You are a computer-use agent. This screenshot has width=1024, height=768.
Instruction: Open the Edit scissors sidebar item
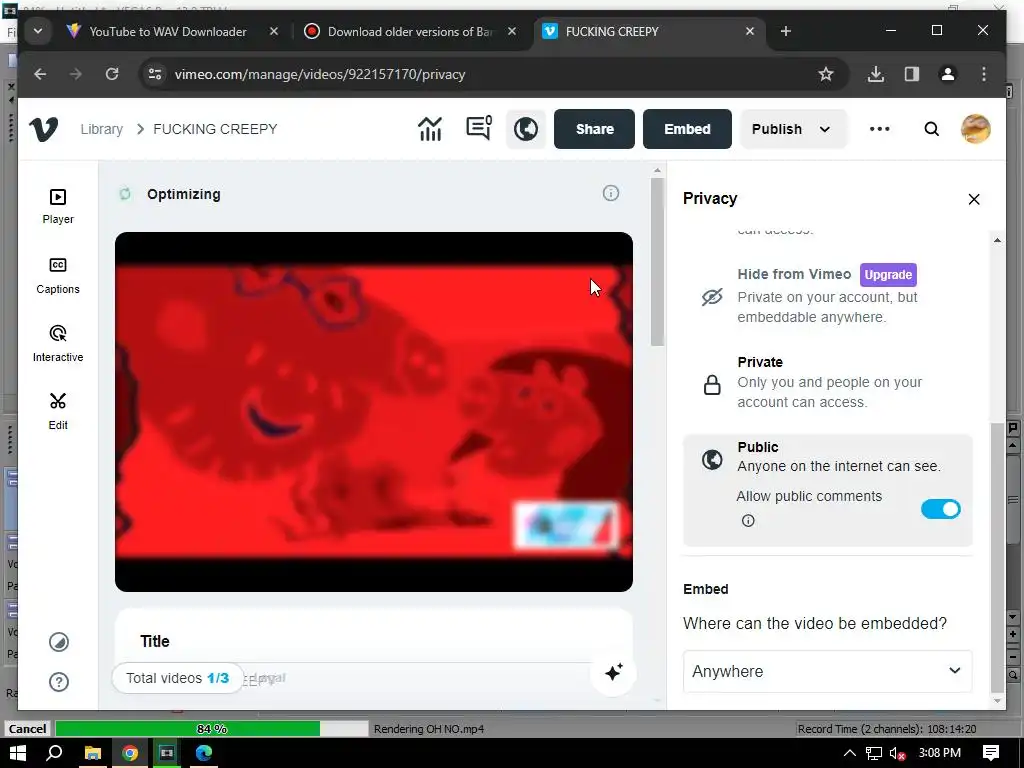pos(58,411)
